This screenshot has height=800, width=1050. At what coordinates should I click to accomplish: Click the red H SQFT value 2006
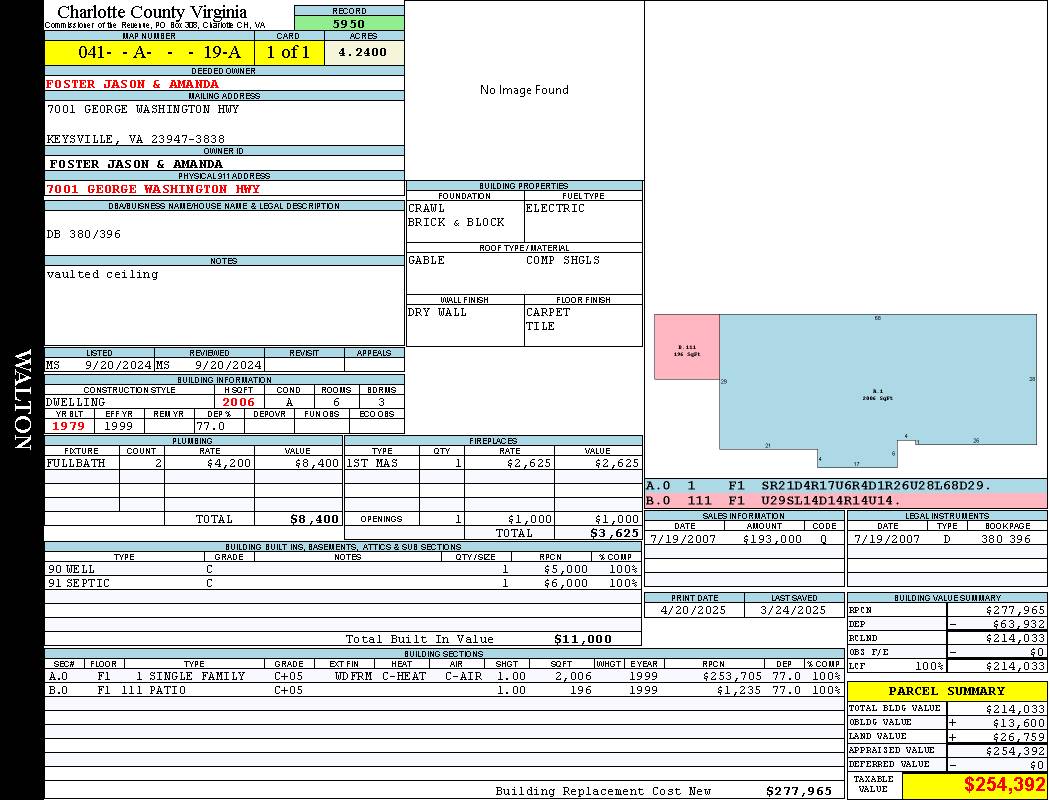pos(239,402)
